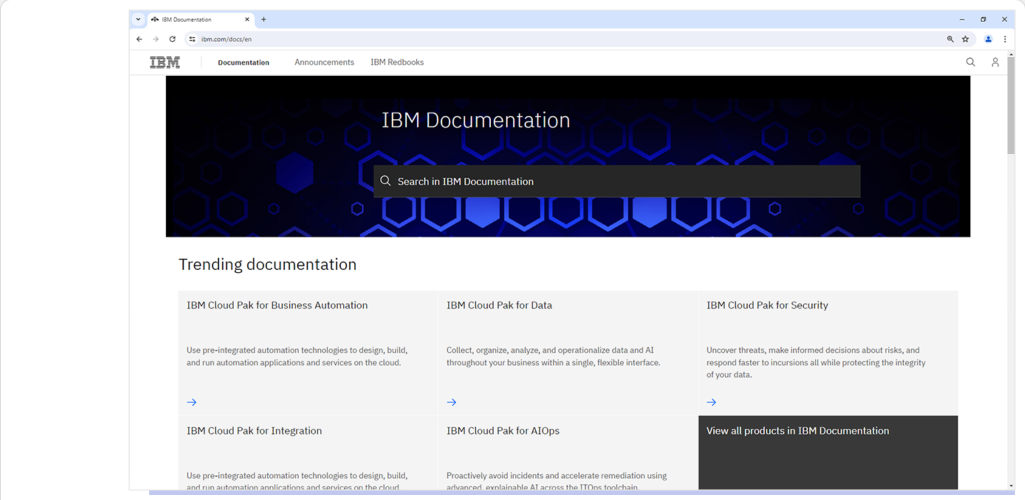
Task: Open the IBM Cloud Pak for Data card title
Action: [x=499, y=305]
